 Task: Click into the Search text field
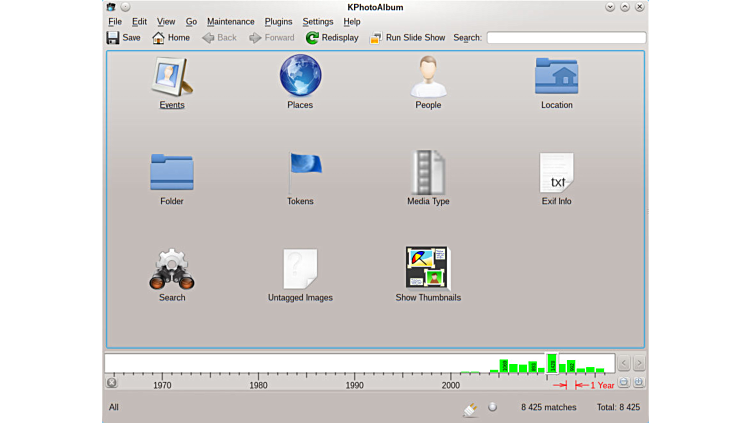click(x=565, y=38)
